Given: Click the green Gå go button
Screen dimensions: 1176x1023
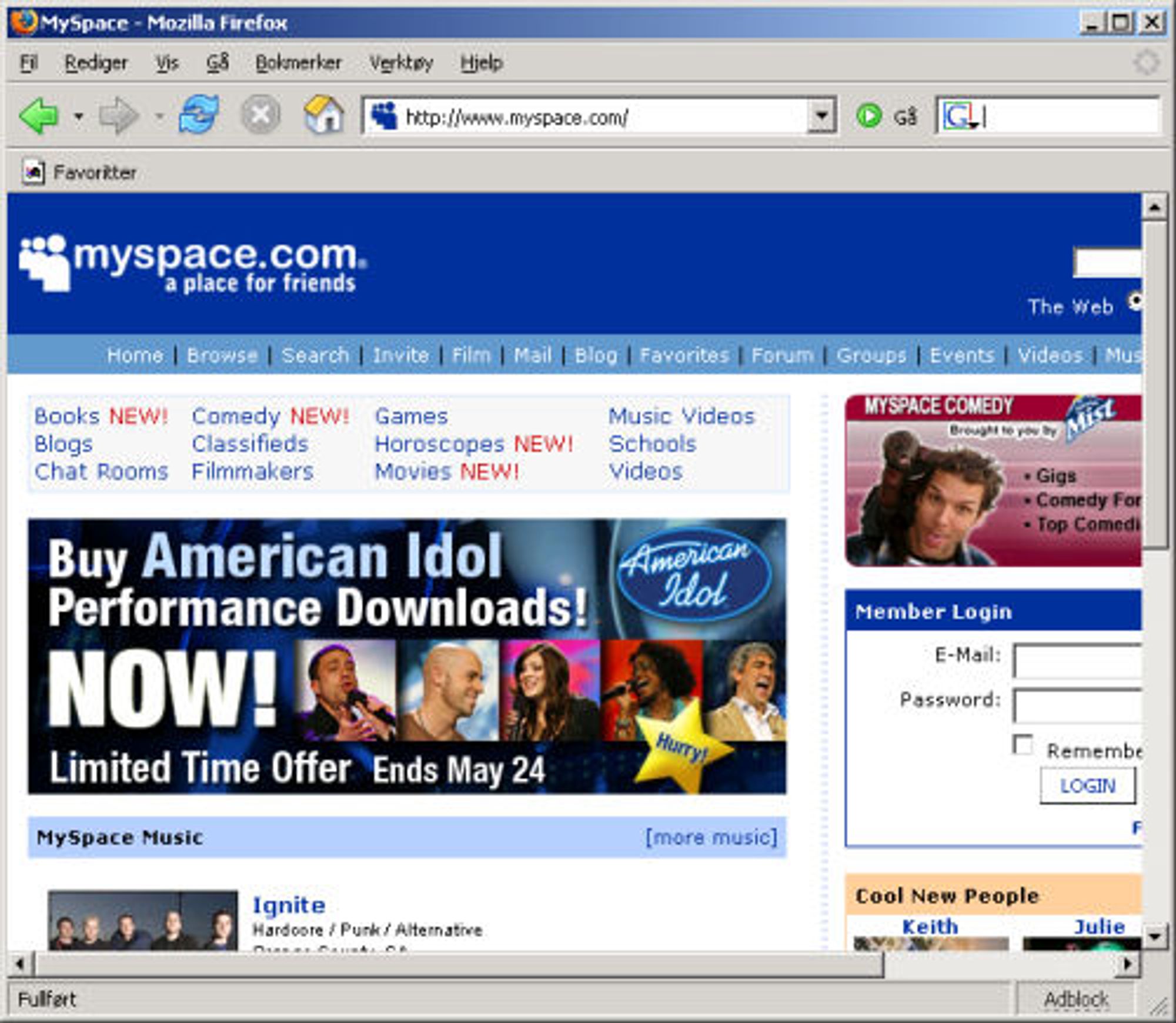Looking at the screenshot, I should (x=869, y=116).
